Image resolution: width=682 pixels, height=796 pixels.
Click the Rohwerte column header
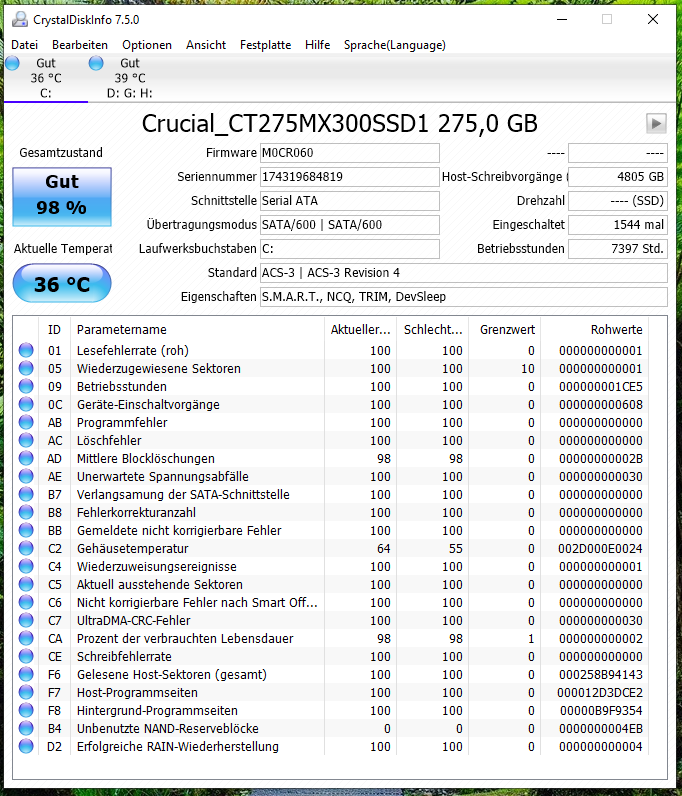[595, 329]
